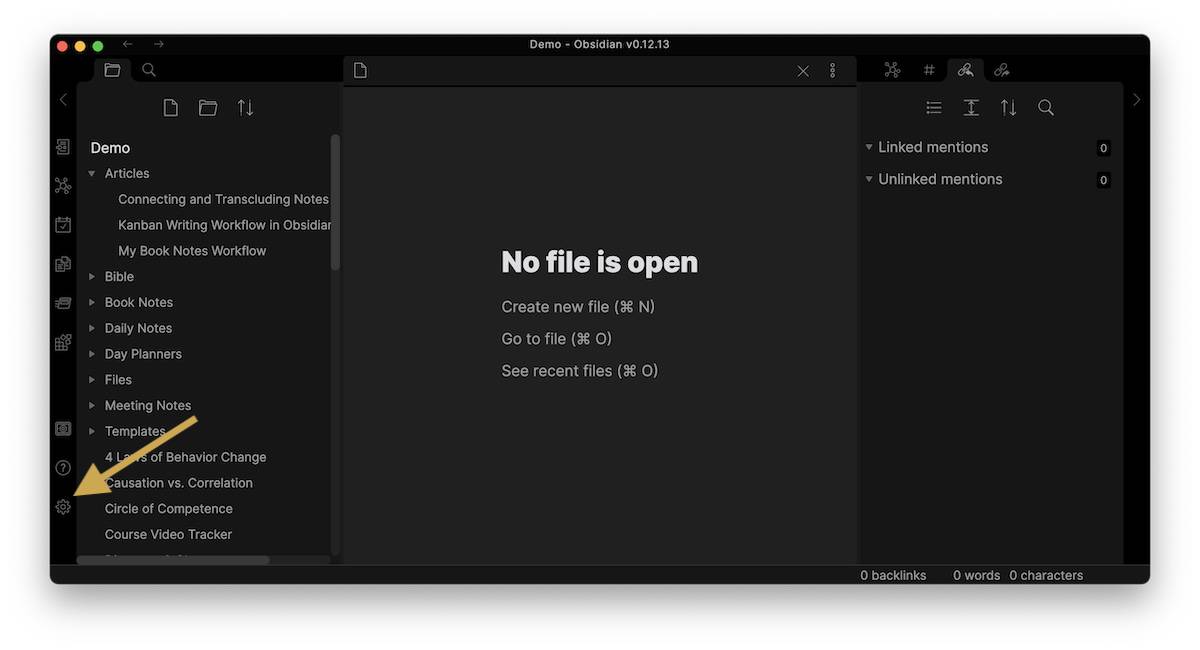Navigate forward with the title bar arrow
The height and width of the screenshot is (650, 1200).
coord(159,44)
